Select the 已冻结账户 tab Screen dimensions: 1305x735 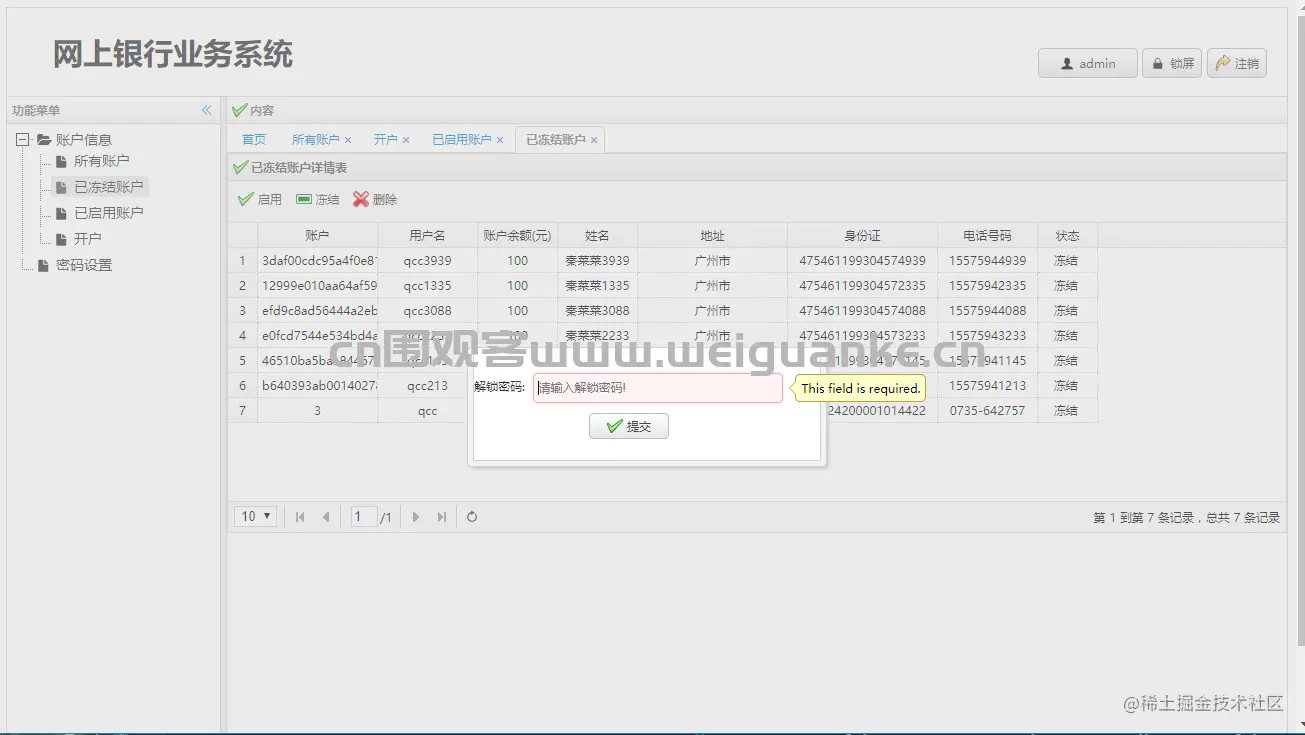[x=555, y=140]
